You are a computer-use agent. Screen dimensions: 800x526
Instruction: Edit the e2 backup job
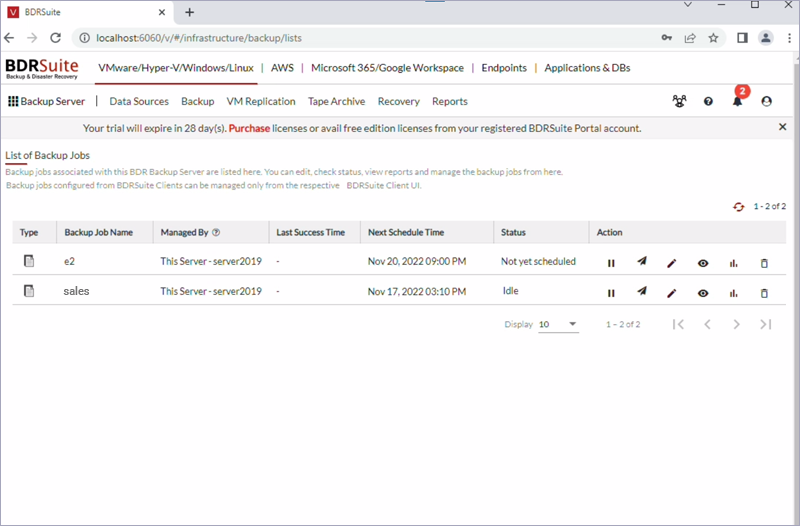pyautogui.click(x=672, y=263)
